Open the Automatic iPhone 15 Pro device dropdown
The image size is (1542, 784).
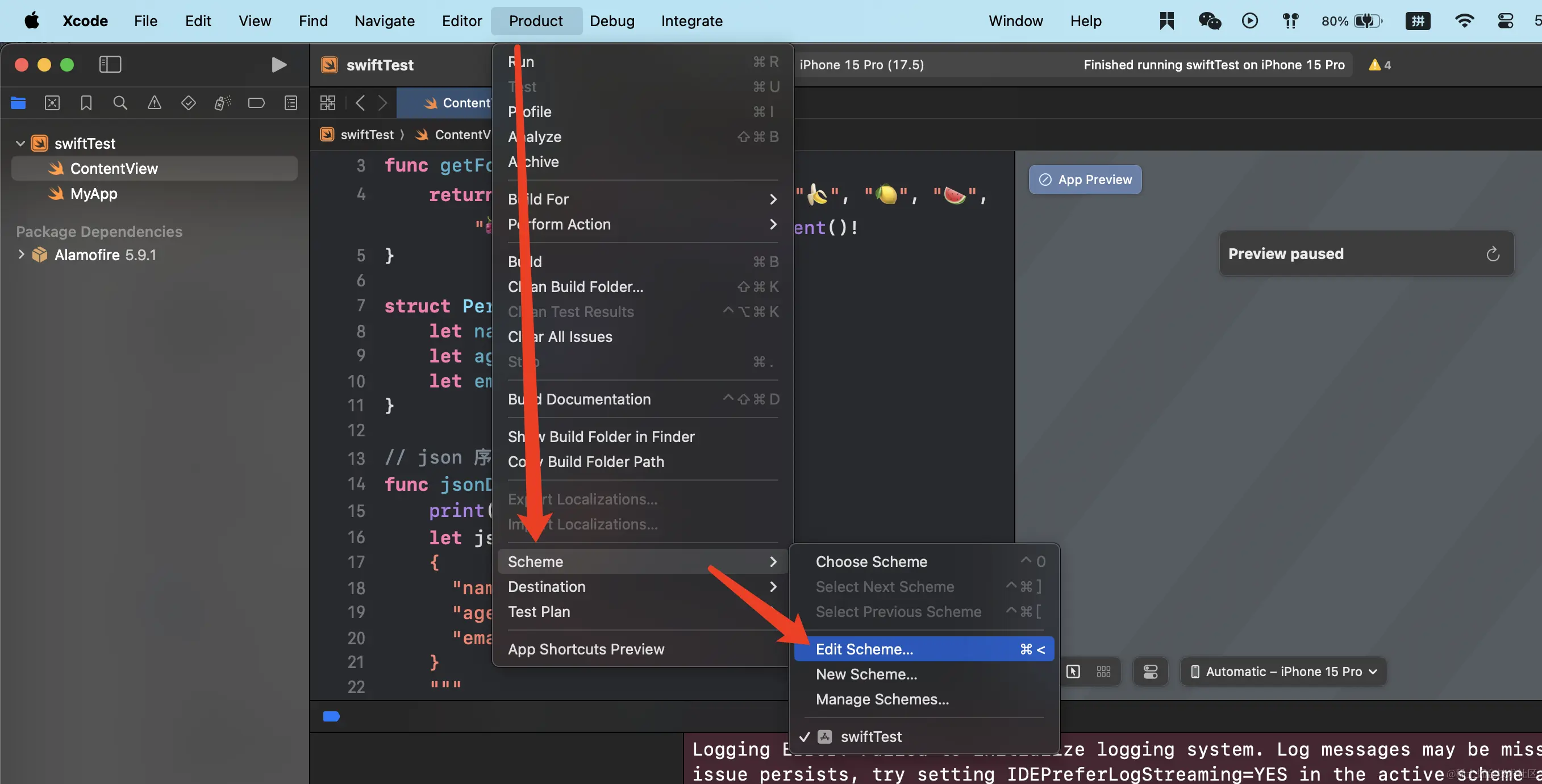tap(1283, 672)
